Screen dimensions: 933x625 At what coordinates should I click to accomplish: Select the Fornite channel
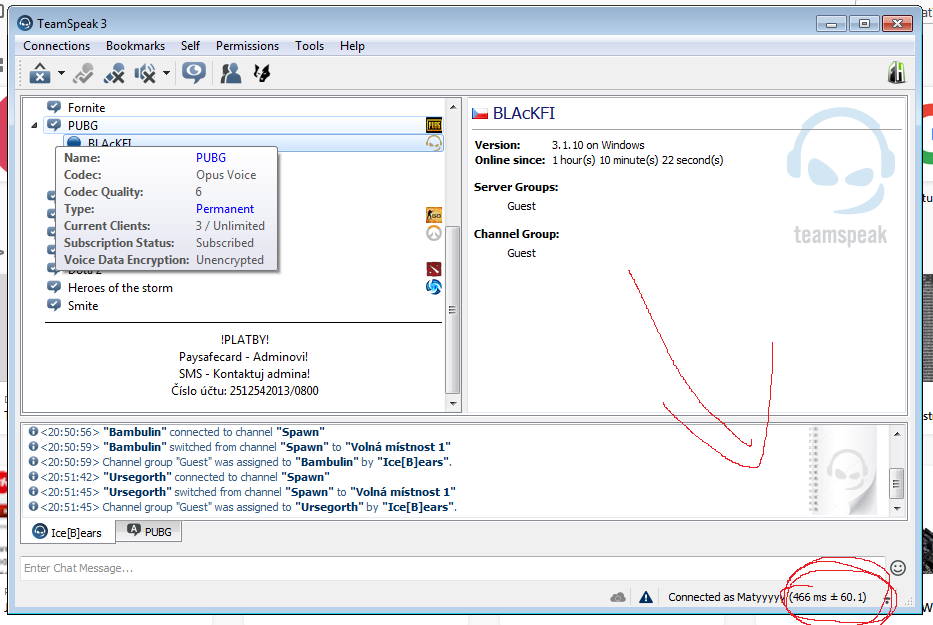[x=86, y=108]
